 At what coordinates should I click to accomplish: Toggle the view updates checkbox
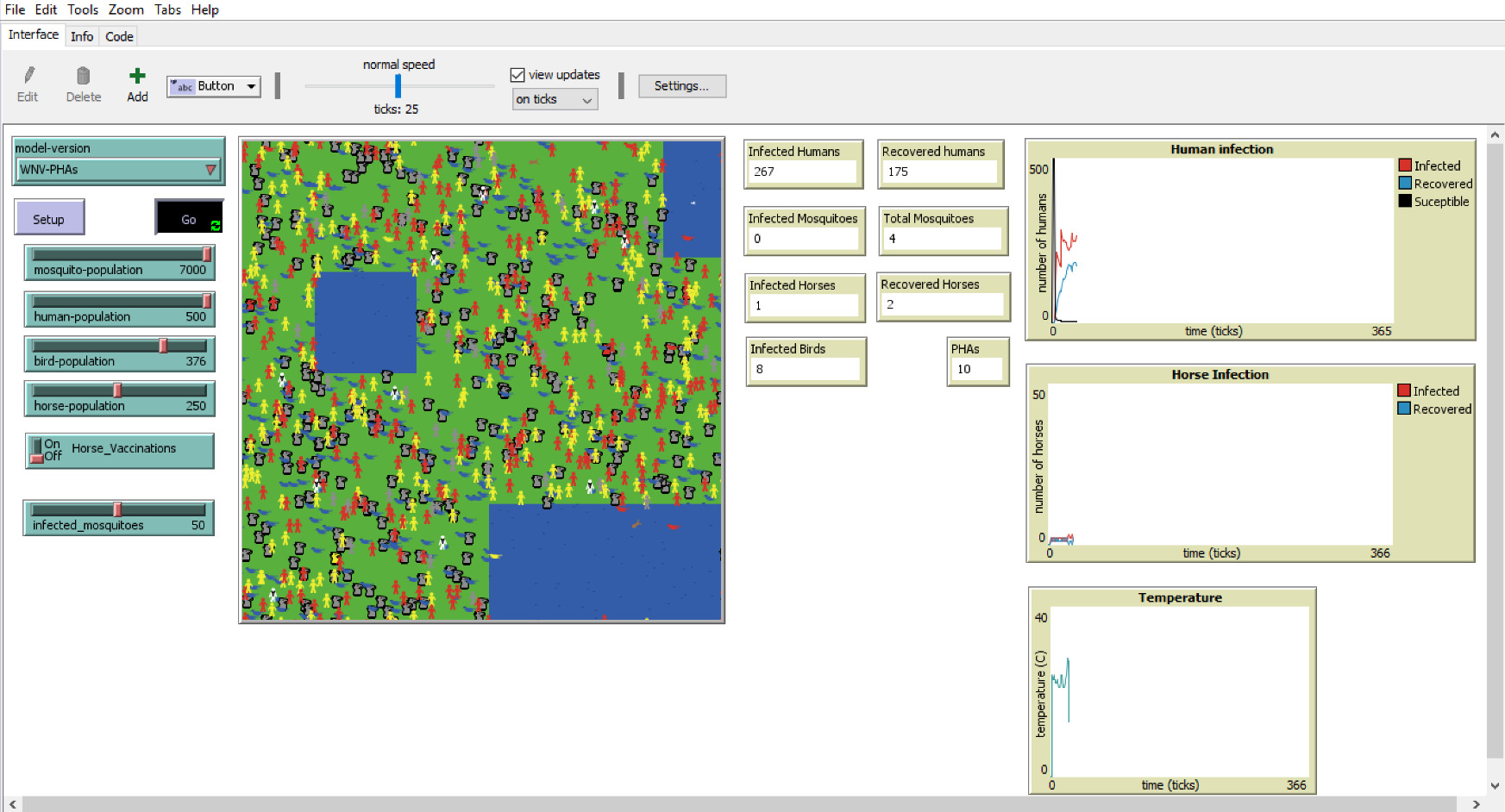coord(517,75)
